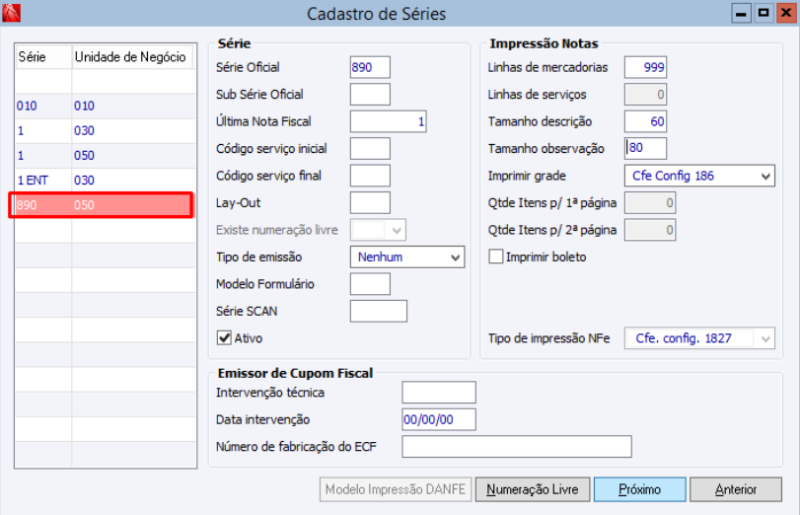Select the 1 ENT series row
The width and height of the screenshot is (800, 515).
(106, 180)
